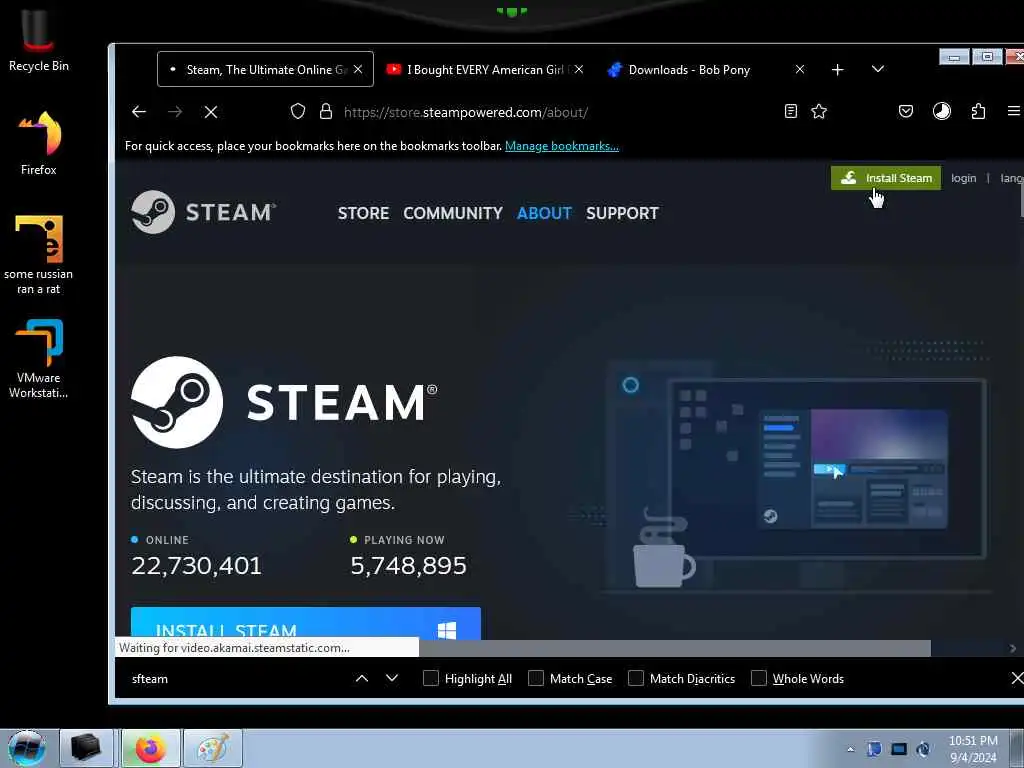
Task: Open the tracking protection shield icon
Action: [298, 112]
